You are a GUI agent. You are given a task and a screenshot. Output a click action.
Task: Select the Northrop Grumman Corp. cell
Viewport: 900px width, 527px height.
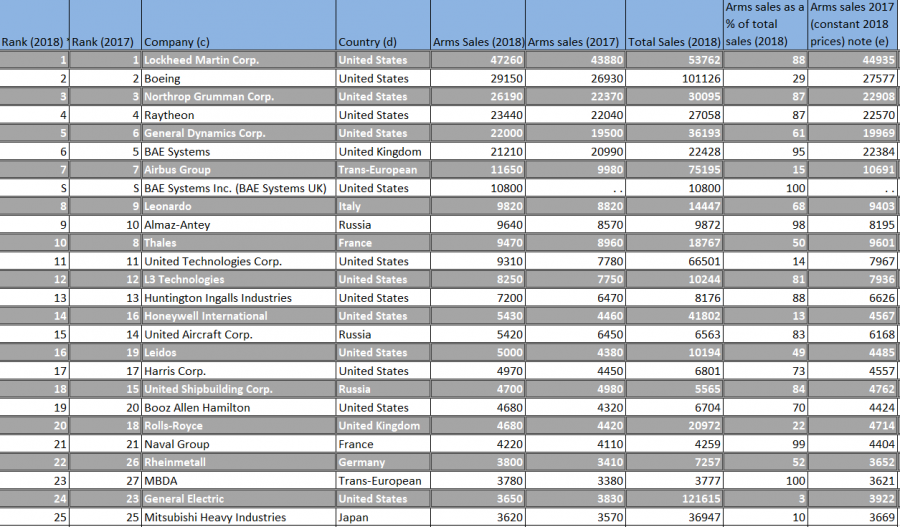pos(239,96)
